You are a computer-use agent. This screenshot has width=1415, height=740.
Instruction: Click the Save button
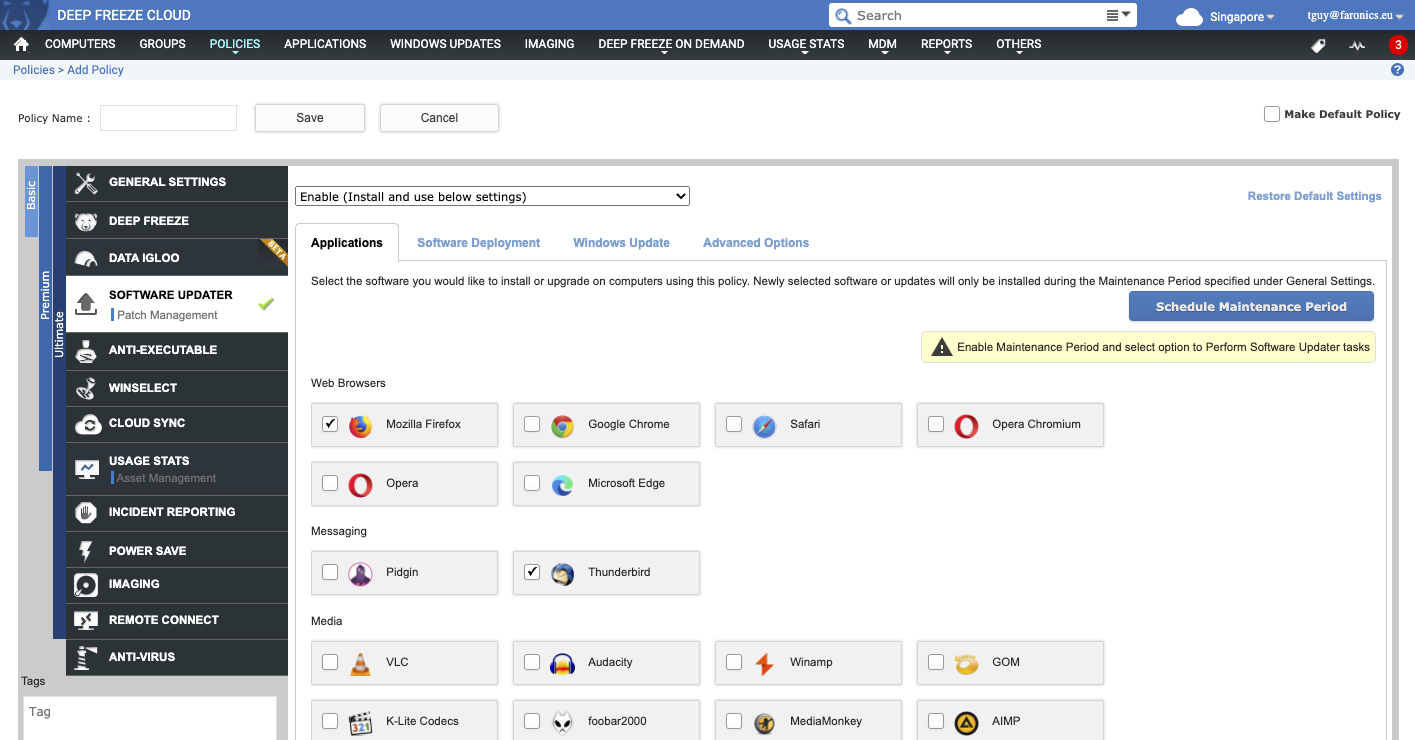click(x=310, y=118)
